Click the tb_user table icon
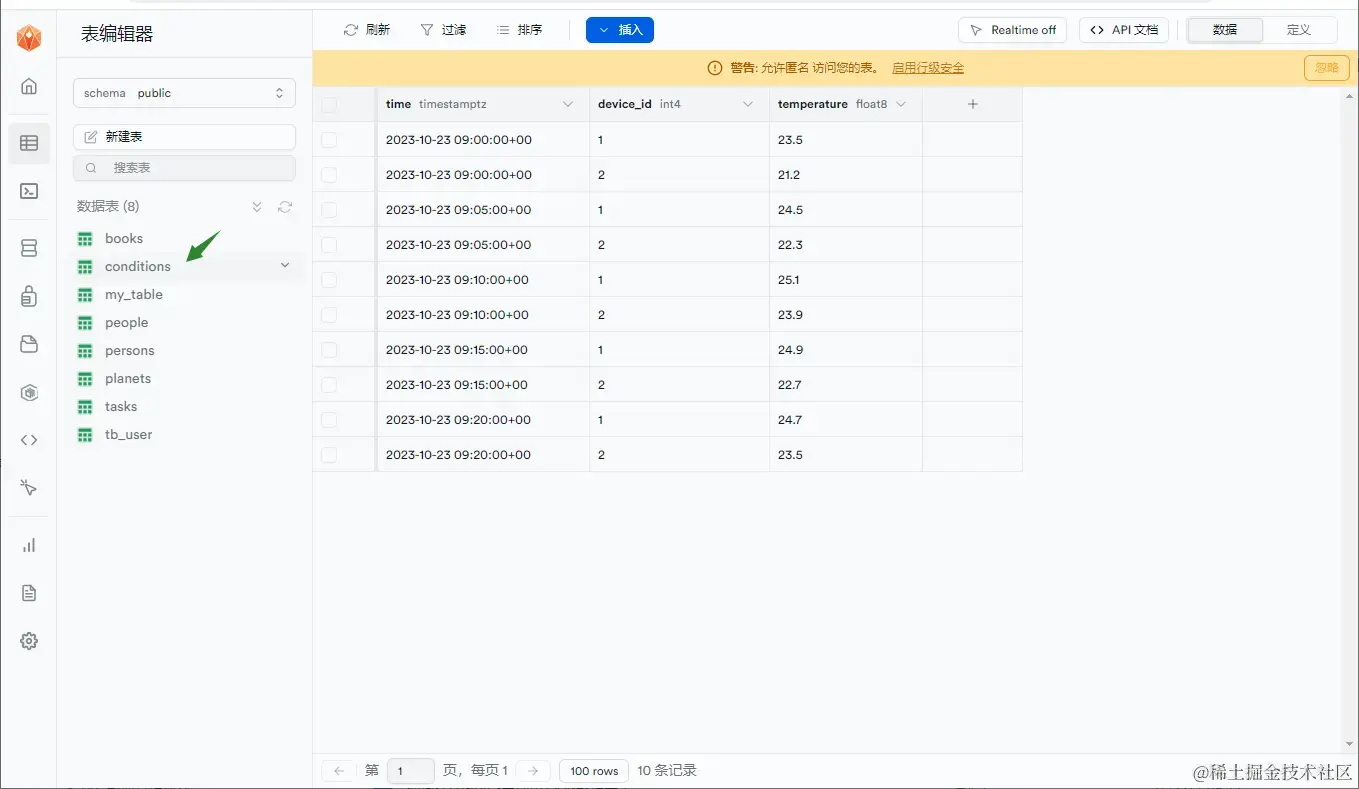 [85, 435]
